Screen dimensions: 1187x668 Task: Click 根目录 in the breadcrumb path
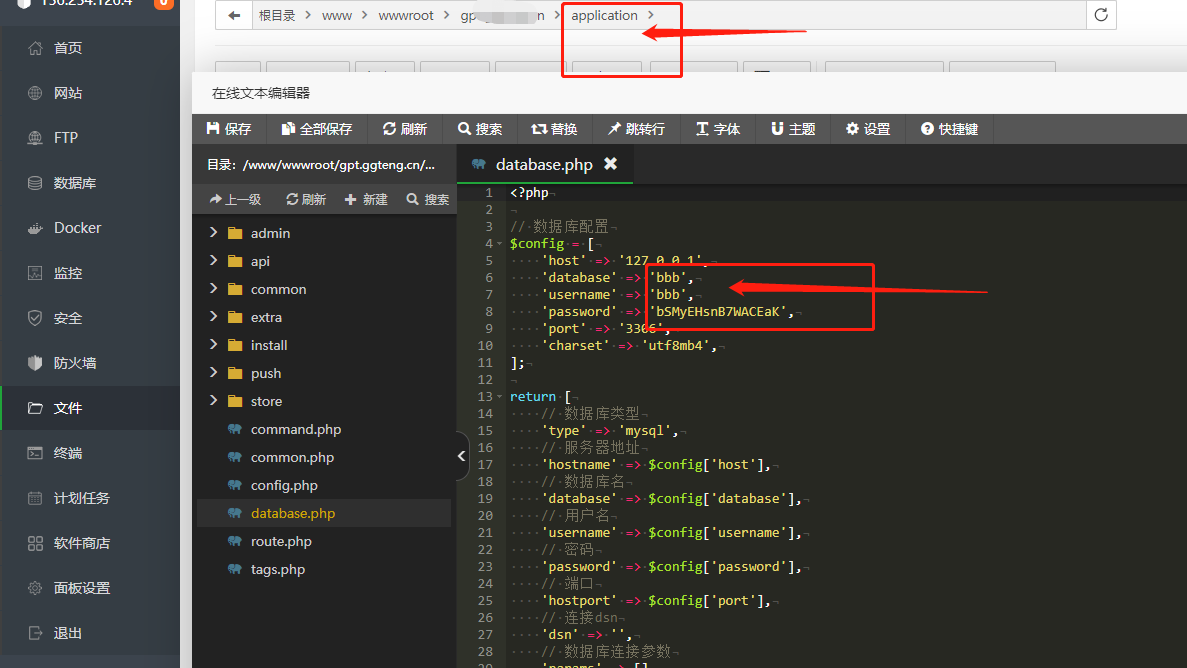pos(277,15)
